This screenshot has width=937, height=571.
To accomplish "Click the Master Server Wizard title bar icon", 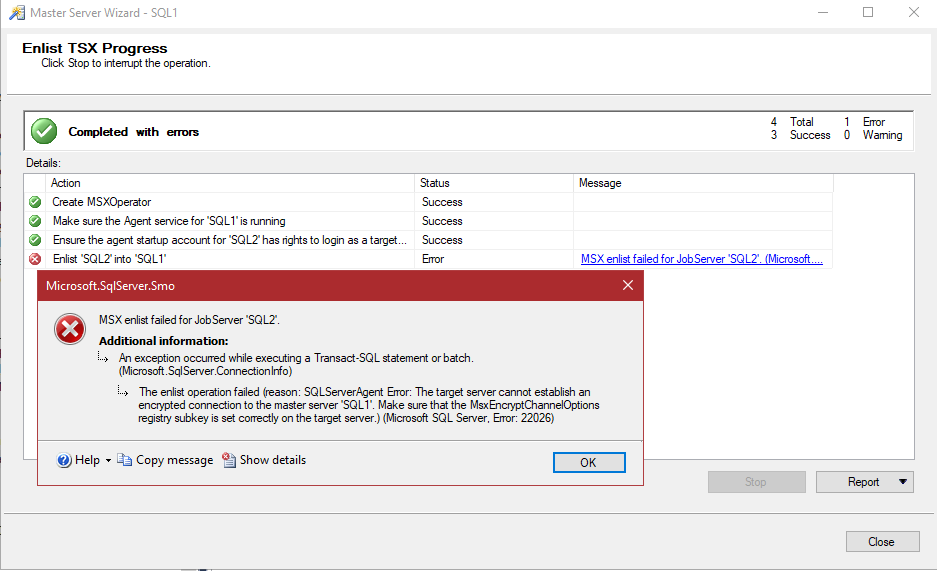I will (x=17, y=13).
